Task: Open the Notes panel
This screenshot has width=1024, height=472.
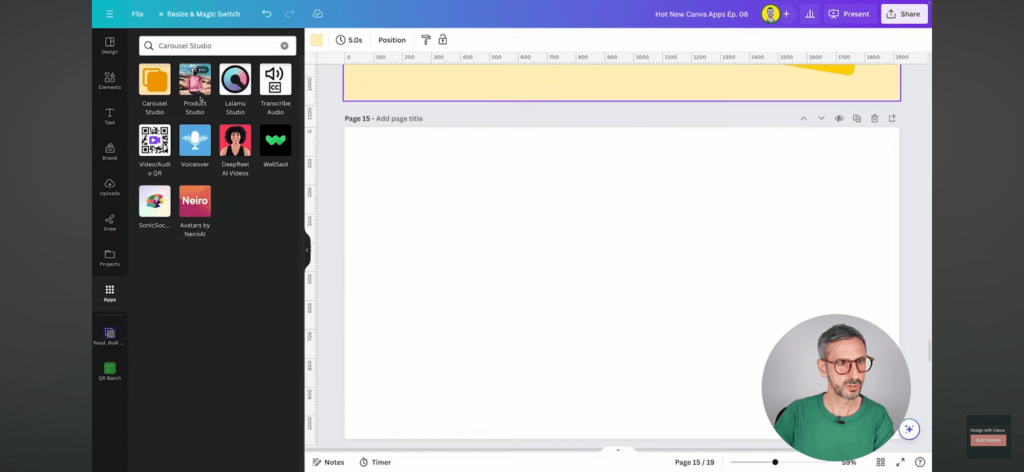Action: tap(328, 462)
